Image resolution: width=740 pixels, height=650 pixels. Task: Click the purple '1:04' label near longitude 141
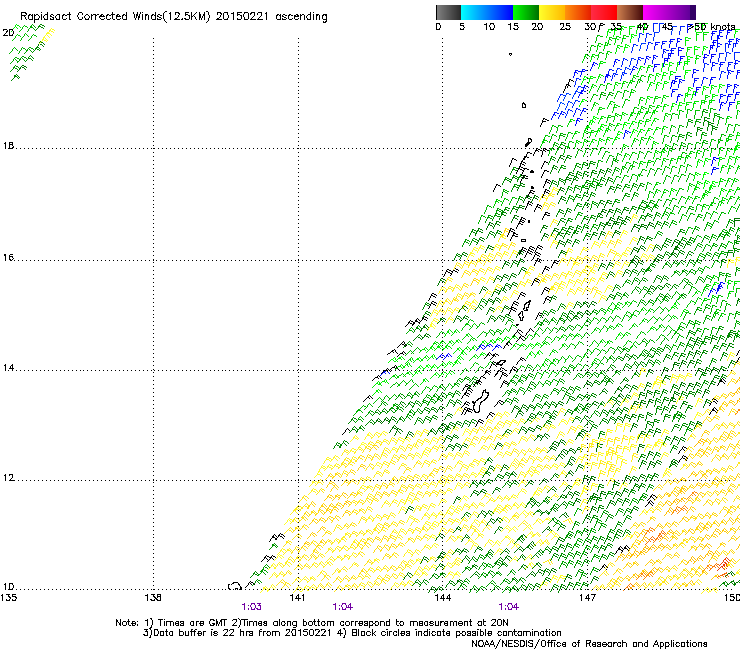click(343, 607)
